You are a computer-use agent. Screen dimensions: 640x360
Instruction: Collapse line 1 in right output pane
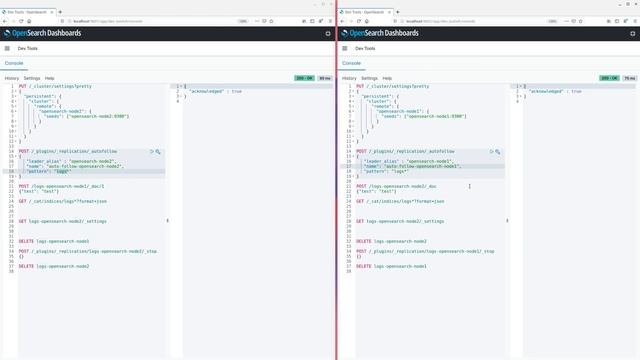(x=521, y=87)
